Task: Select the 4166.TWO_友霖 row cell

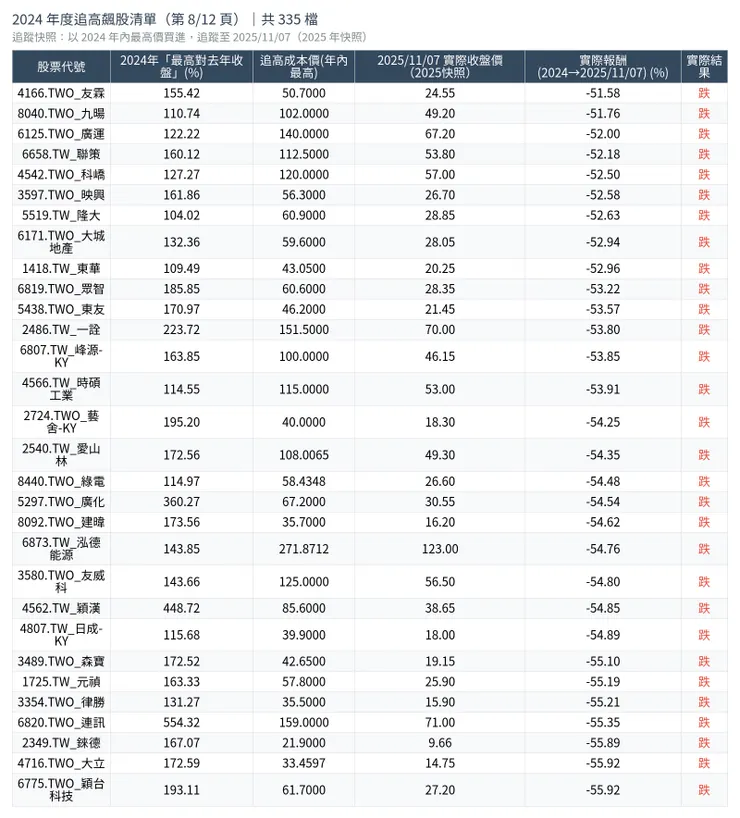Action: click(61, 93)
